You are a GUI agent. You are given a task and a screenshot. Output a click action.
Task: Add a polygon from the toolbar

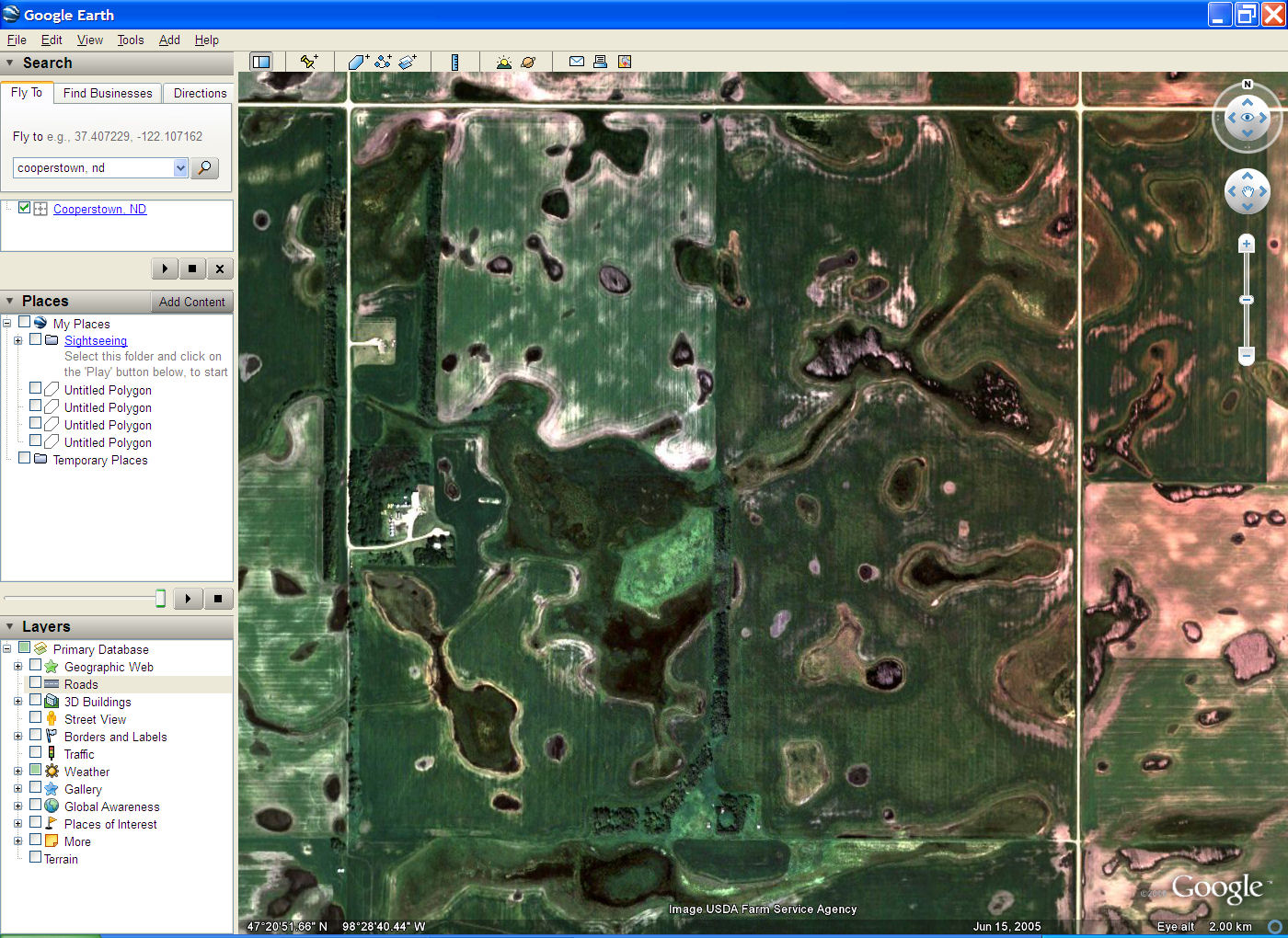(358, 62)
